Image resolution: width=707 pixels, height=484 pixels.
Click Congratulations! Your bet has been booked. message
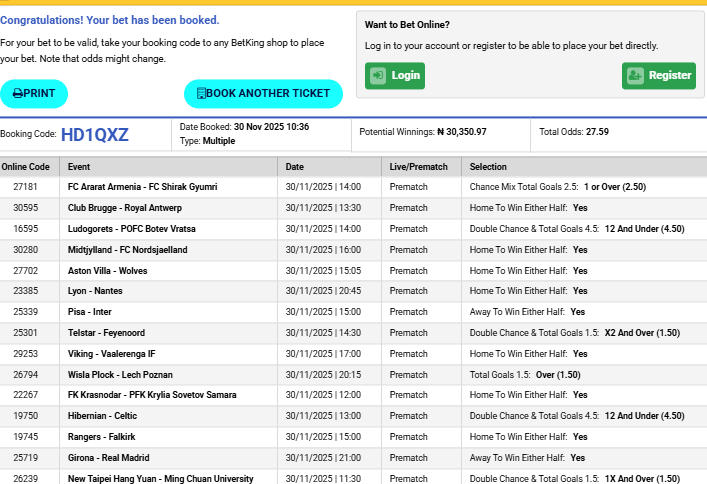[110, 20]
